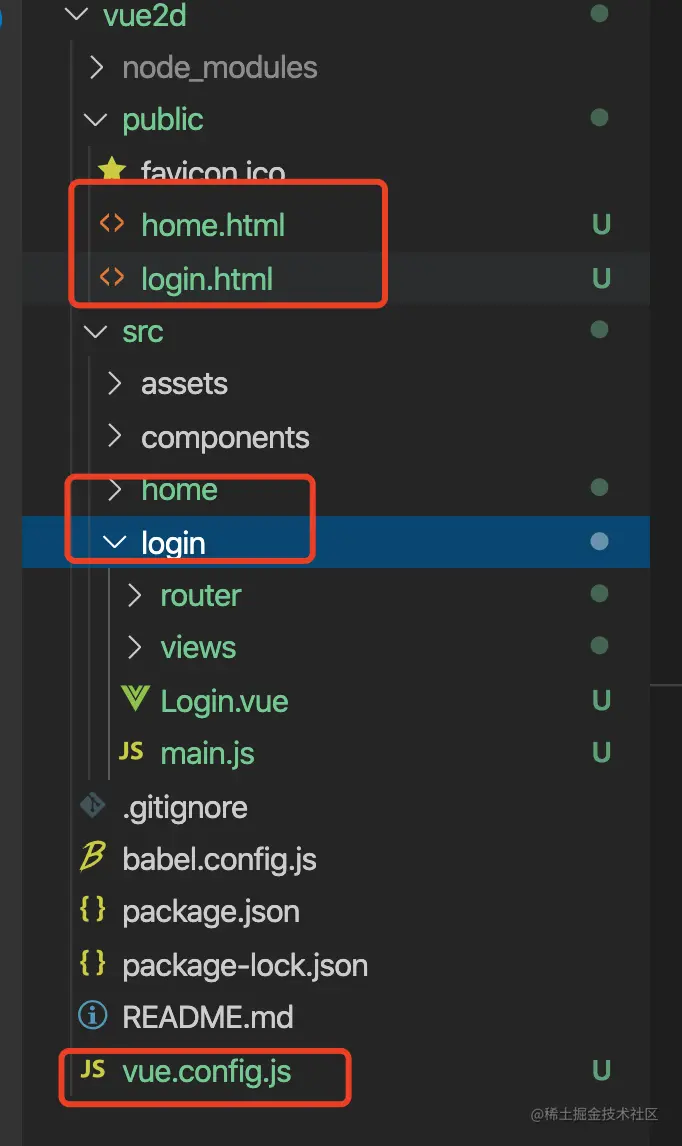Click the Babel icon next to babel.config.js
This screenshot has width=682, height=1146.
(x=93, y=858)
